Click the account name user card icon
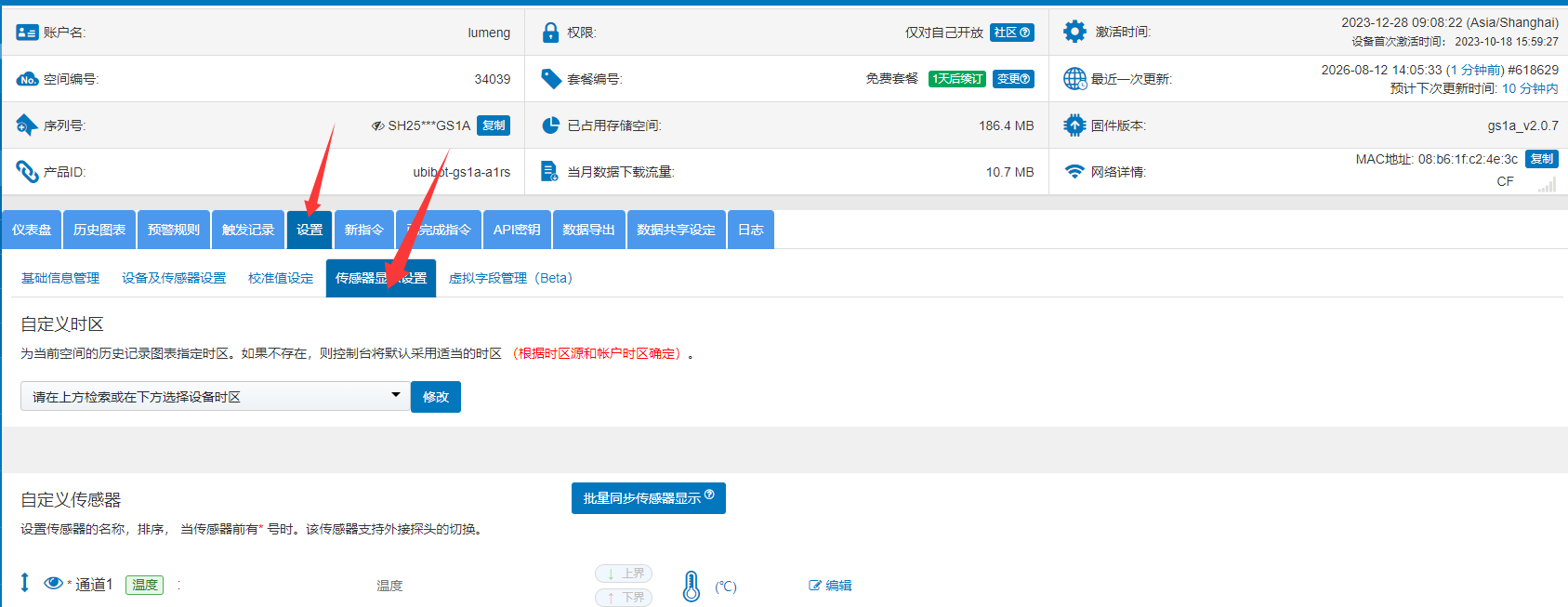This screenshot has width=1568, height=607. point(27,33)
